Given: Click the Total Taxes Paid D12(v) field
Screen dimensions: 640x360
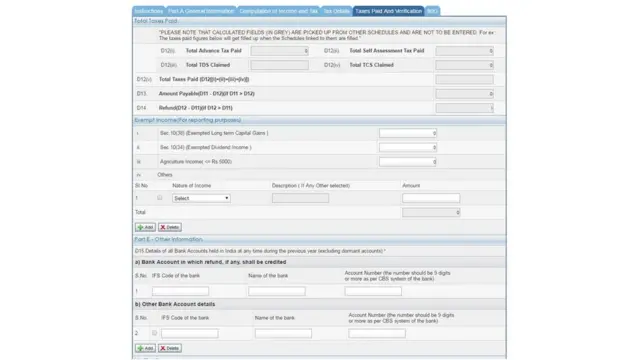Looking at the screenshot, I should point(464,79).
